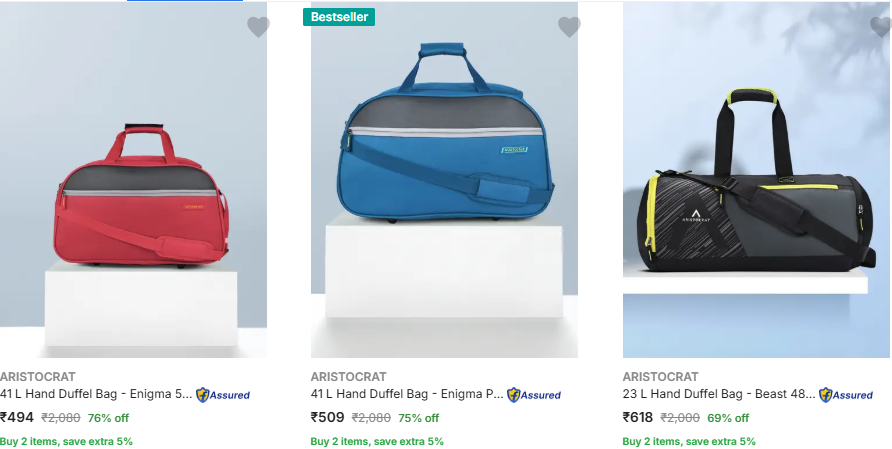
Task: Open 23 L Hand Duffel Bag Beast 48... link
Action: [x=719, y=394]
